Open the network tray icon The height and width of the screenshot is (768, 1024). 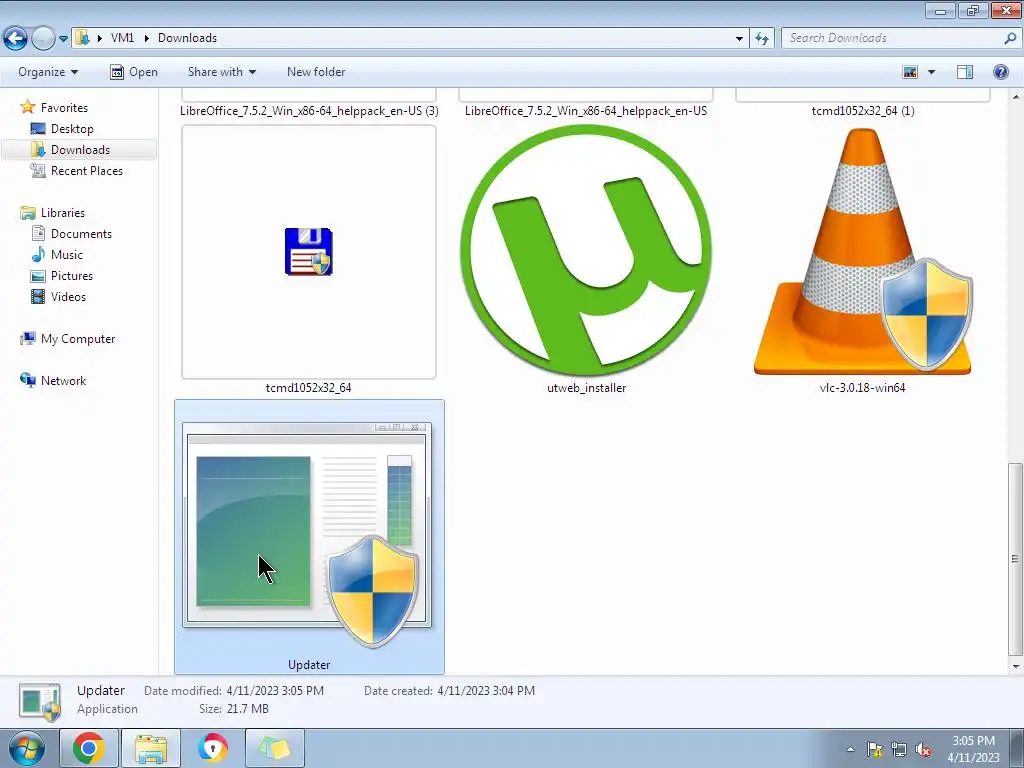(899, 750)
